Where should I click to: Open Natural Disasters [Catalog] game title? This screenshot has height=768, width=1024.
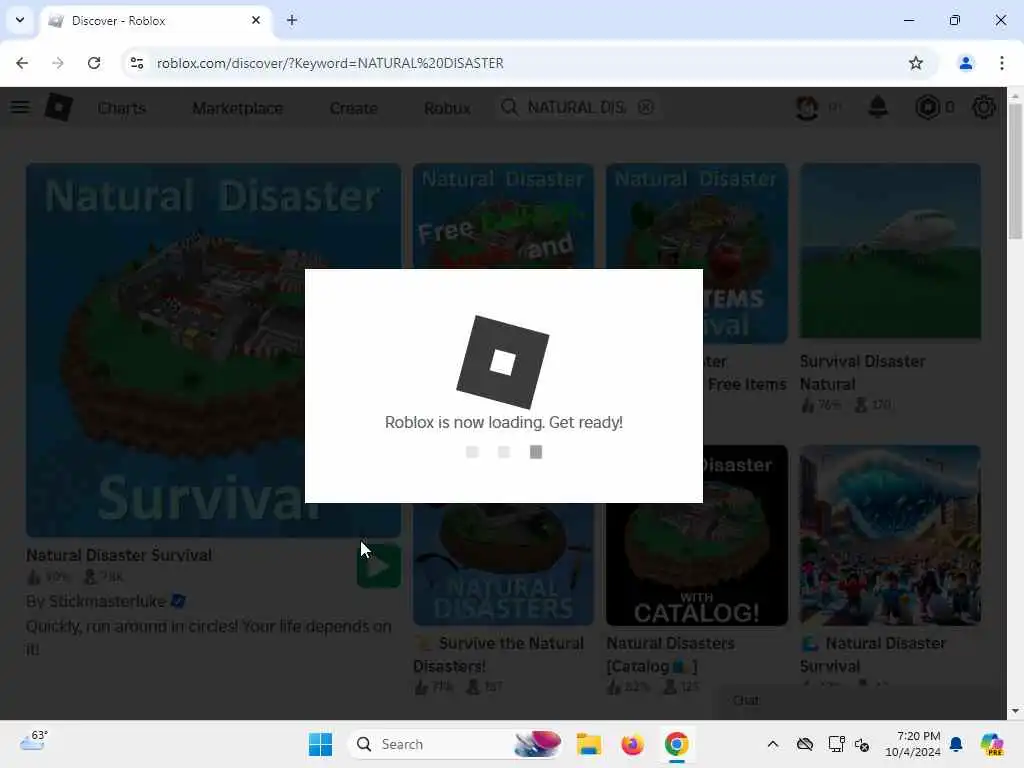click(671, 655)
